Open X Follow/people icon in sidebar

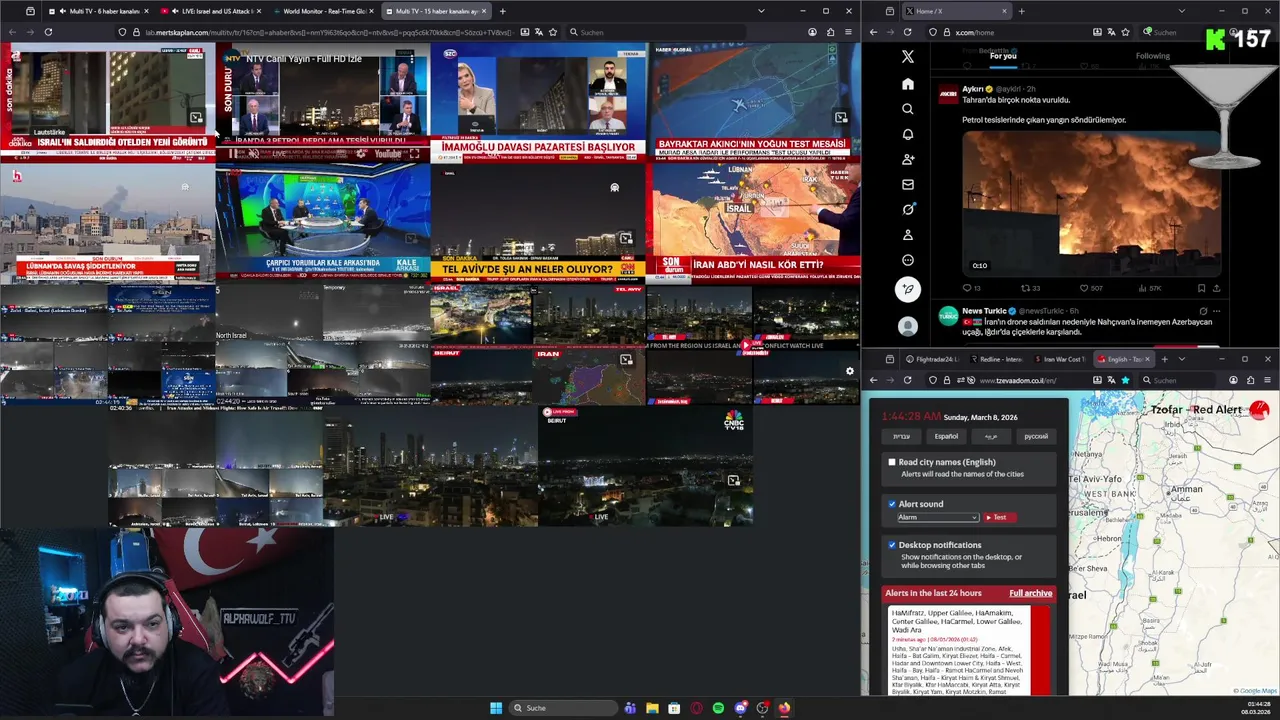tap(907, 159)
